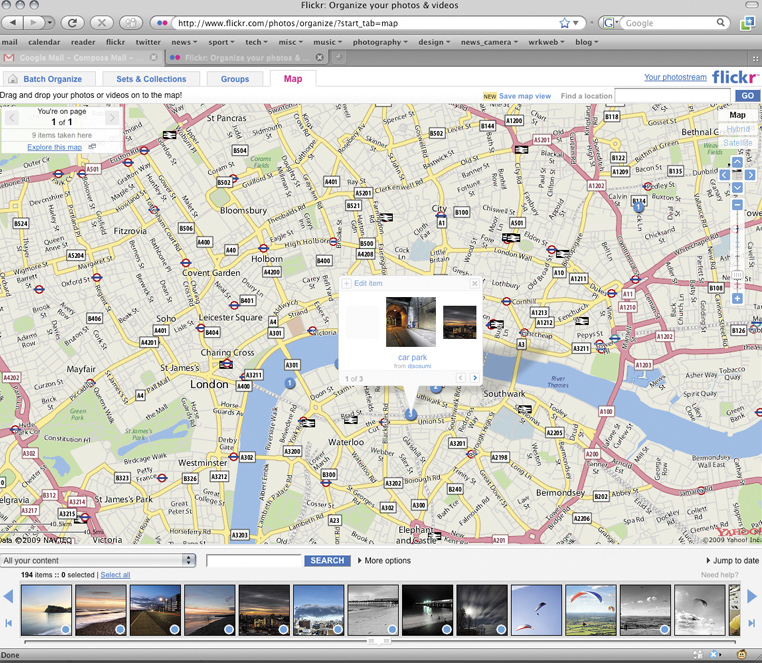Close the car park photo popup
This screenshot has width=762, height=663.
tap(474, 283)
